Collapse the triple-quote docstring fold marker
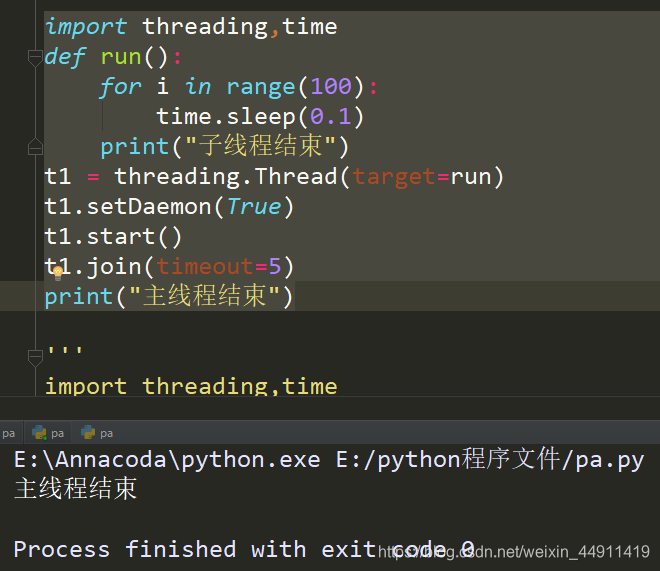 coord(35,358)
